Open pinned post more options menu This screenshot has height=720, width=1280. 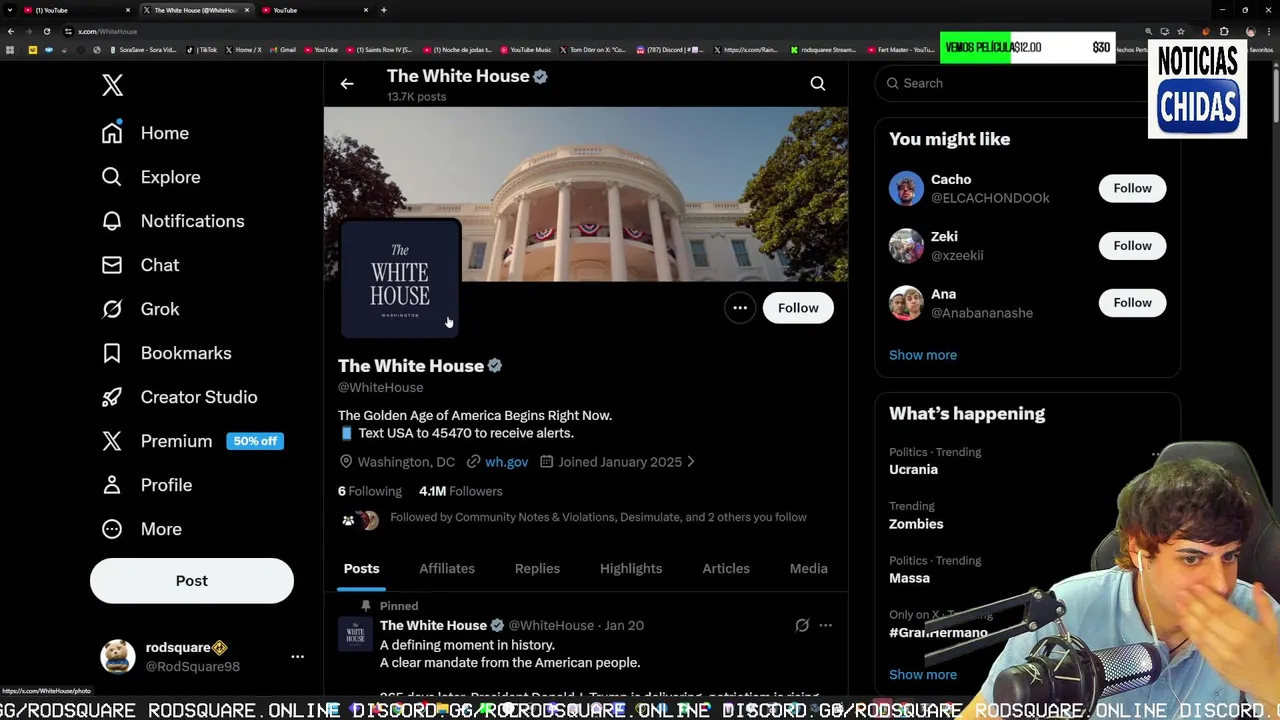pos(825,625)
